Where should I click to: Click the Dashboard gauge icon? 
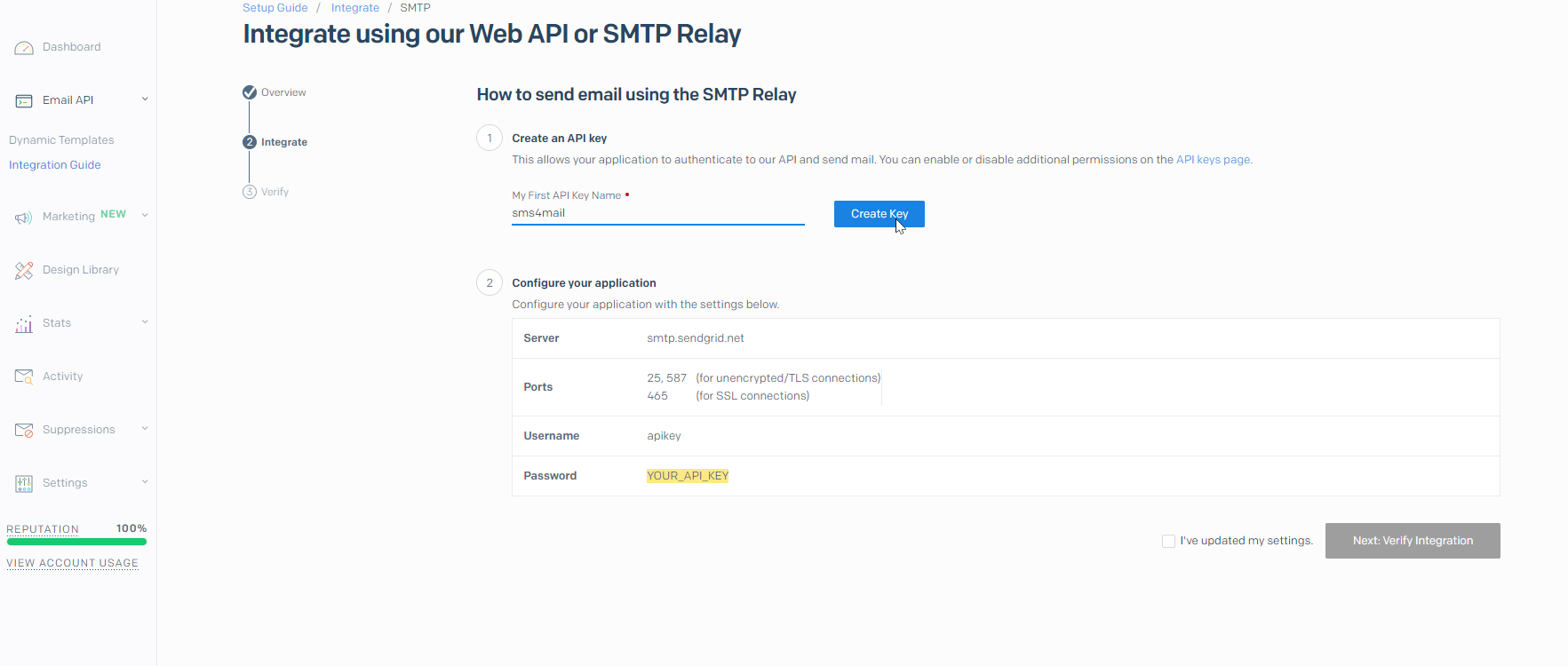pyautogui.click(x=24, y=48)
